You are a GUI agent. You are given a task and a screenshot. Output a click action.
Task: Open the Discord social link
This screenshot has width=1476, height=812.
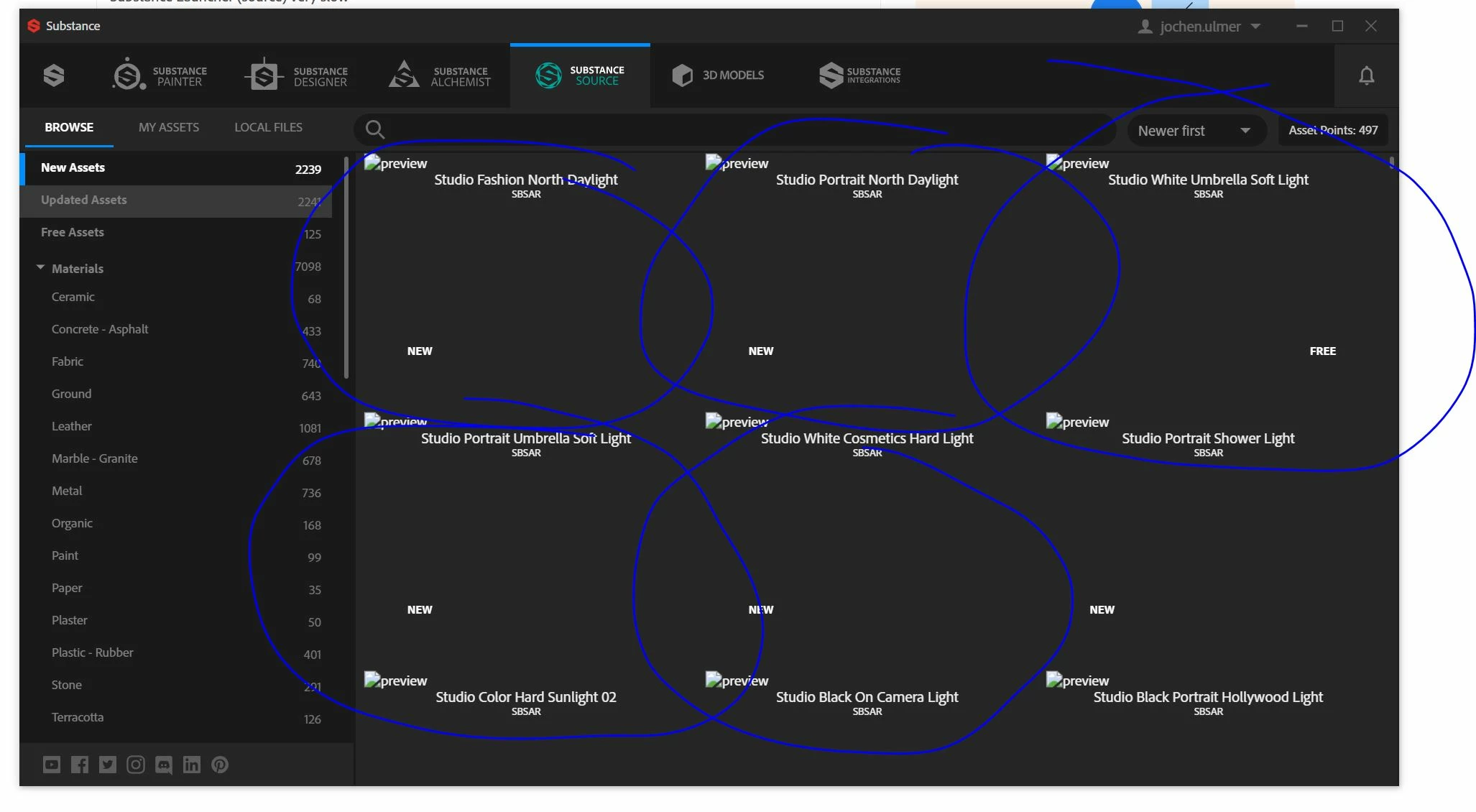[164, 765]
